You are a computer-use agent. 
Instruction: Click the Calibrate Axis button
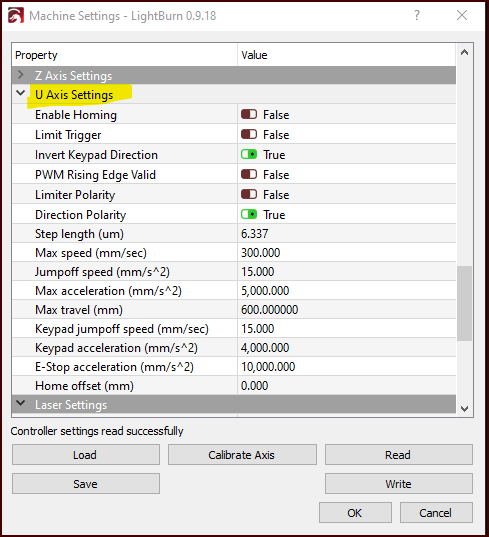pyautogui.click(x=242, y=455)
